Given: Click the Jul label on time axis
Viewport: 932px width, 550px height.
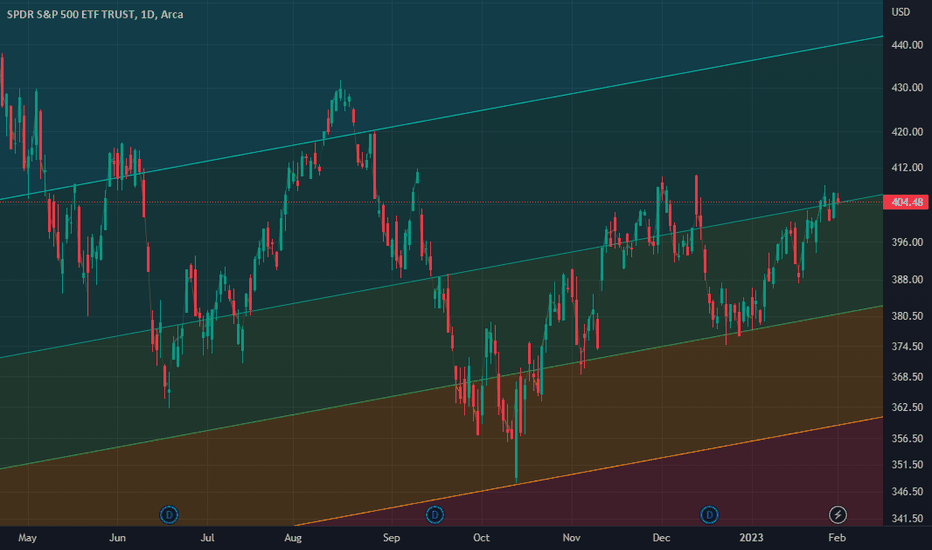Looking at the screenshot, I should (207, 538).
